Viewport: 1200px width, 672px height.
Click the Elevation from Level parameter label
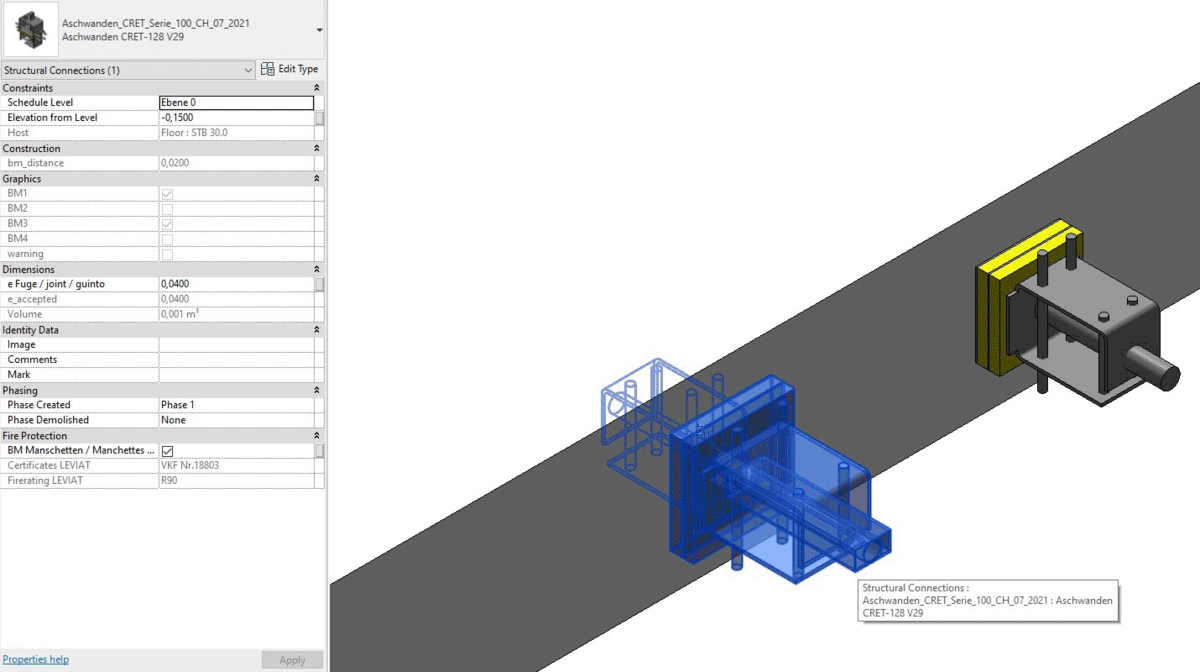tap(52, 117)
